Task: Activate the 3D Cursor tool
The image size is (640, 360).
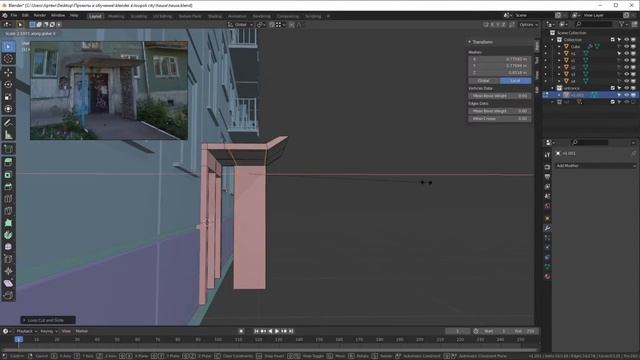Action: 8,59
